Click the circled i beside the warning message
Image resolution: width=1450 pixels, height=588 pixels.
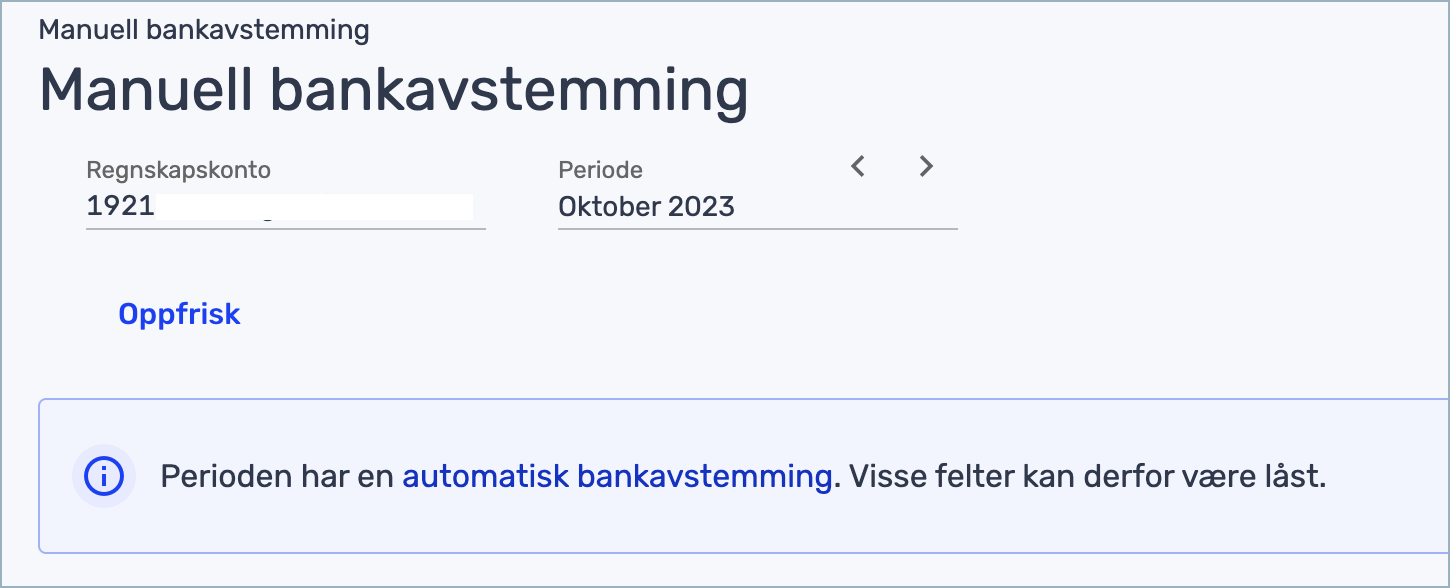click(104, 476)
